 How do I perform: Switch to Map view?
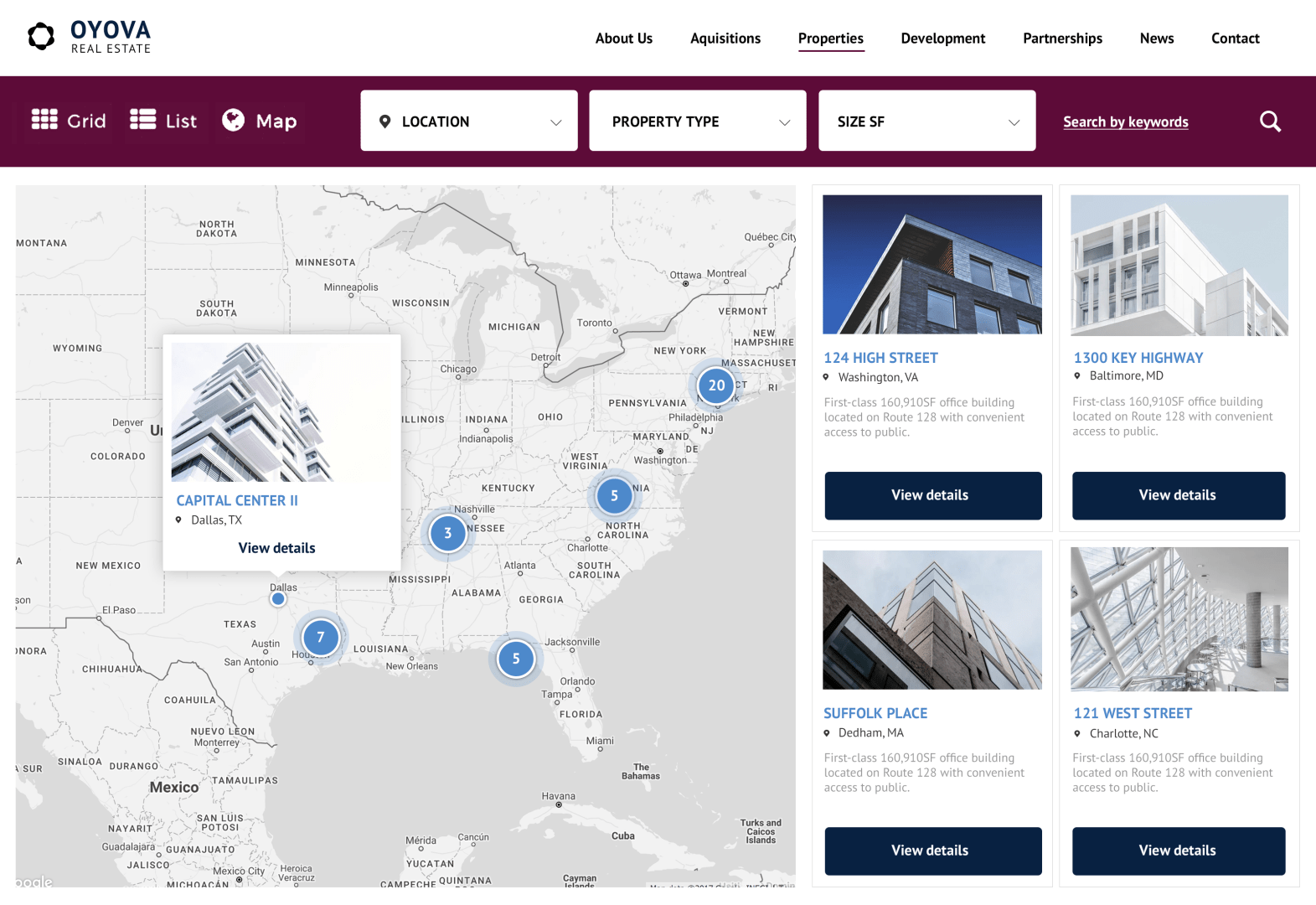[260, 121]
